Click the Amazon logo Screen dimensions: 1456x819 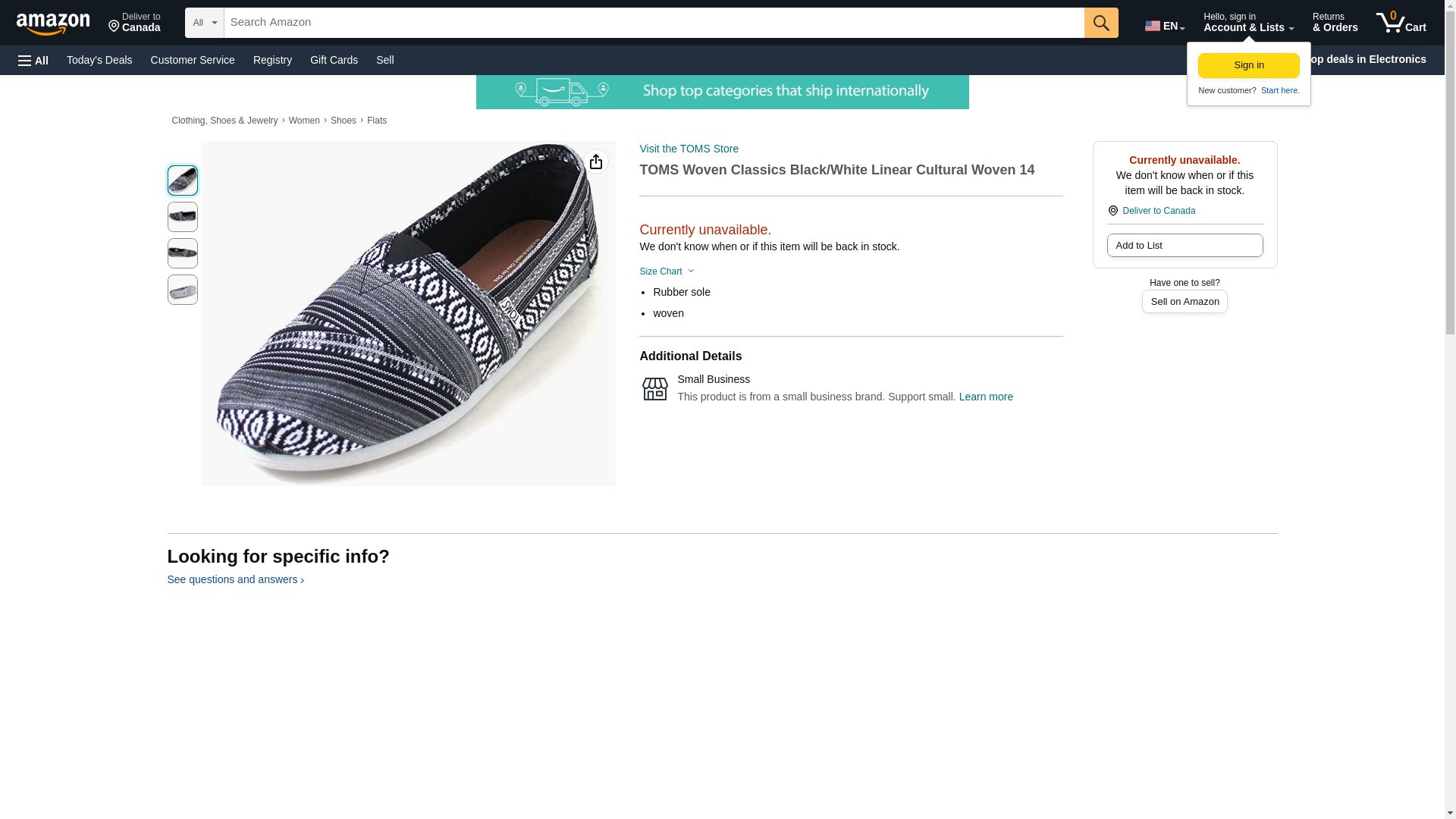tap(53, 24)
